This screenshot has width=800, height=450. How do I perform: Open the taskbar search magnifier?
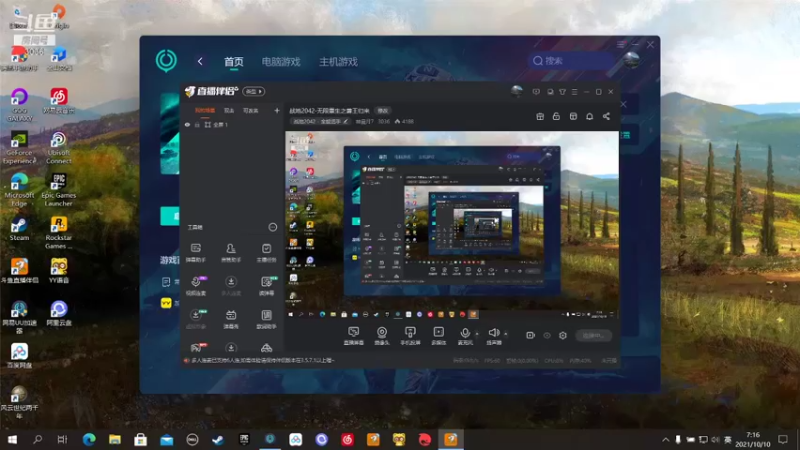[x=37, y=439]
